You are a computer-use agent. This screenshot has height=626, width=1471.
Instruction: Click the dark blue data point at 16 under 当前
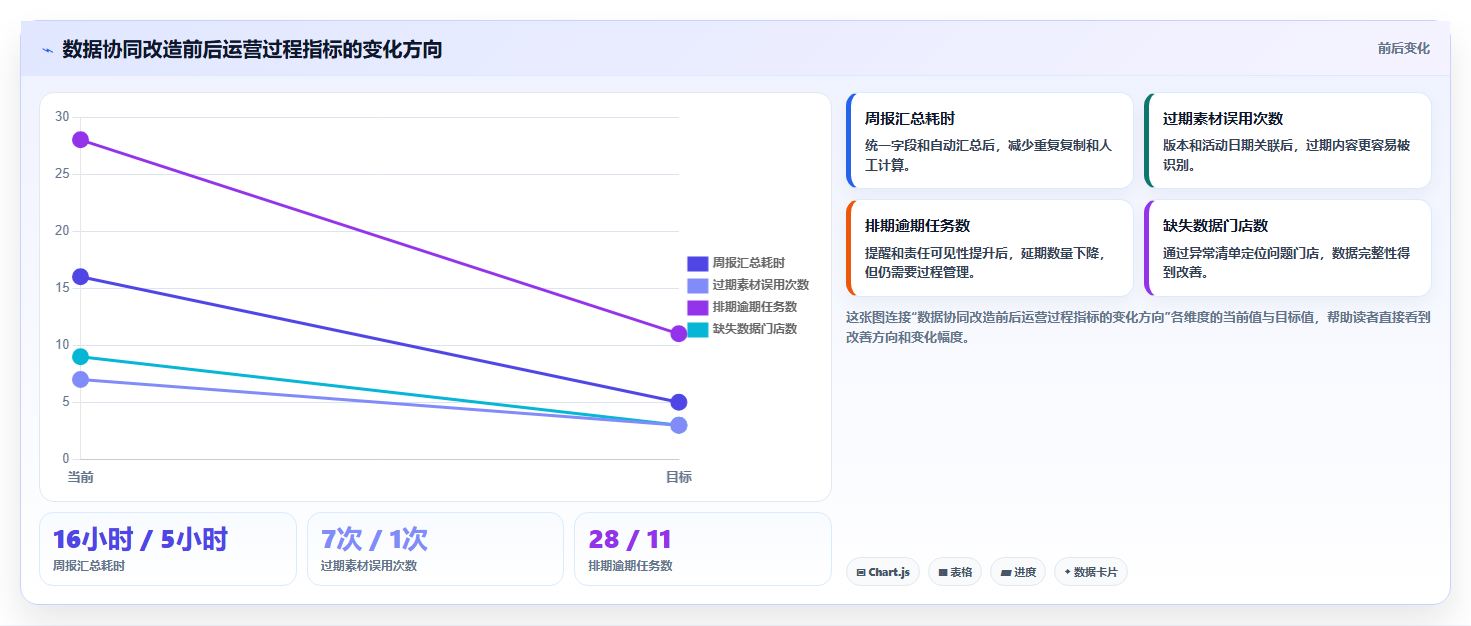pos(81,277)
